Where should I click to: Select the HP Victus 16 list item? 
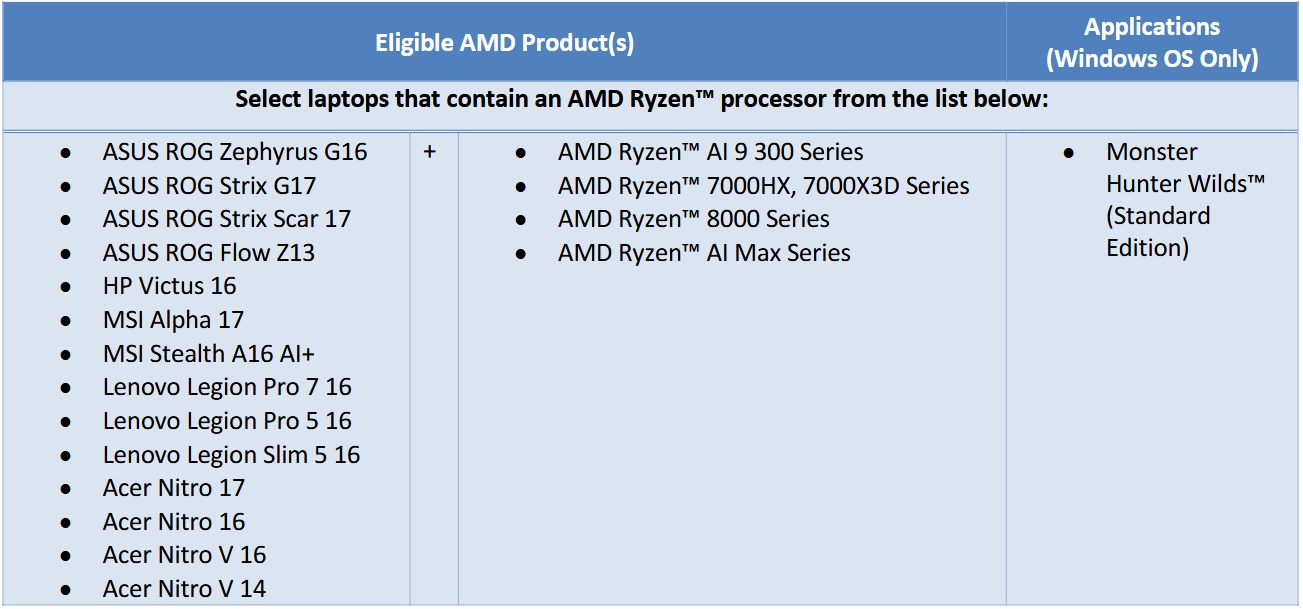click(x=169, y=286)
